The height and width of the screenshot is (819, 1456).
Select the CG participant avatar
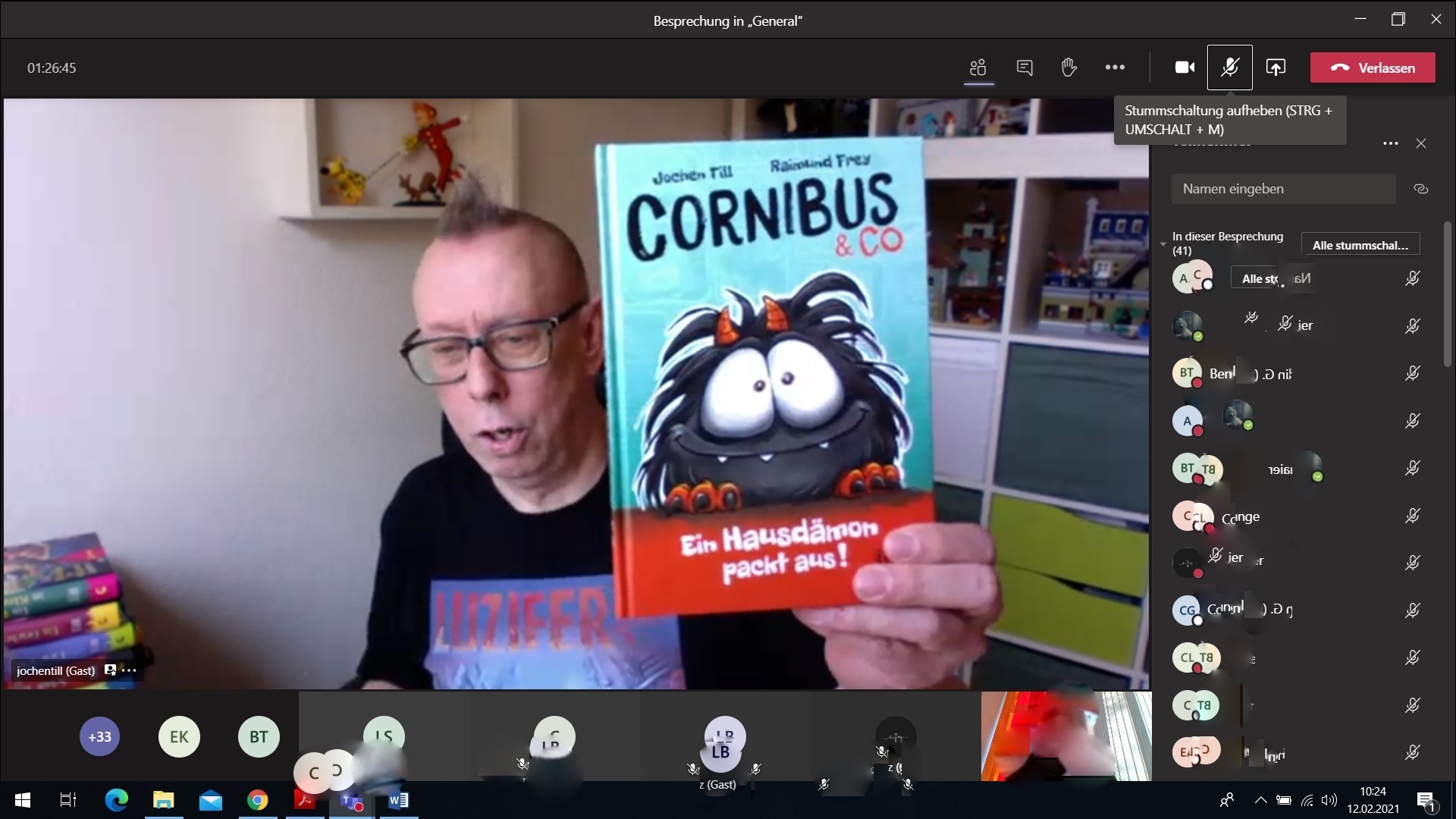tap(1187, 610)
